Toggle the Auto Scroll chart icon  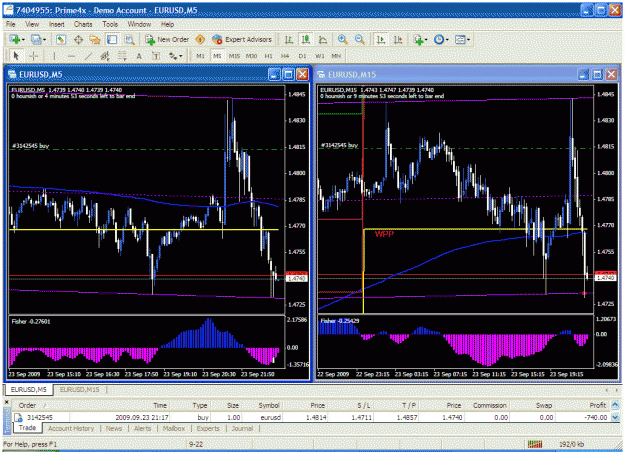381,39
